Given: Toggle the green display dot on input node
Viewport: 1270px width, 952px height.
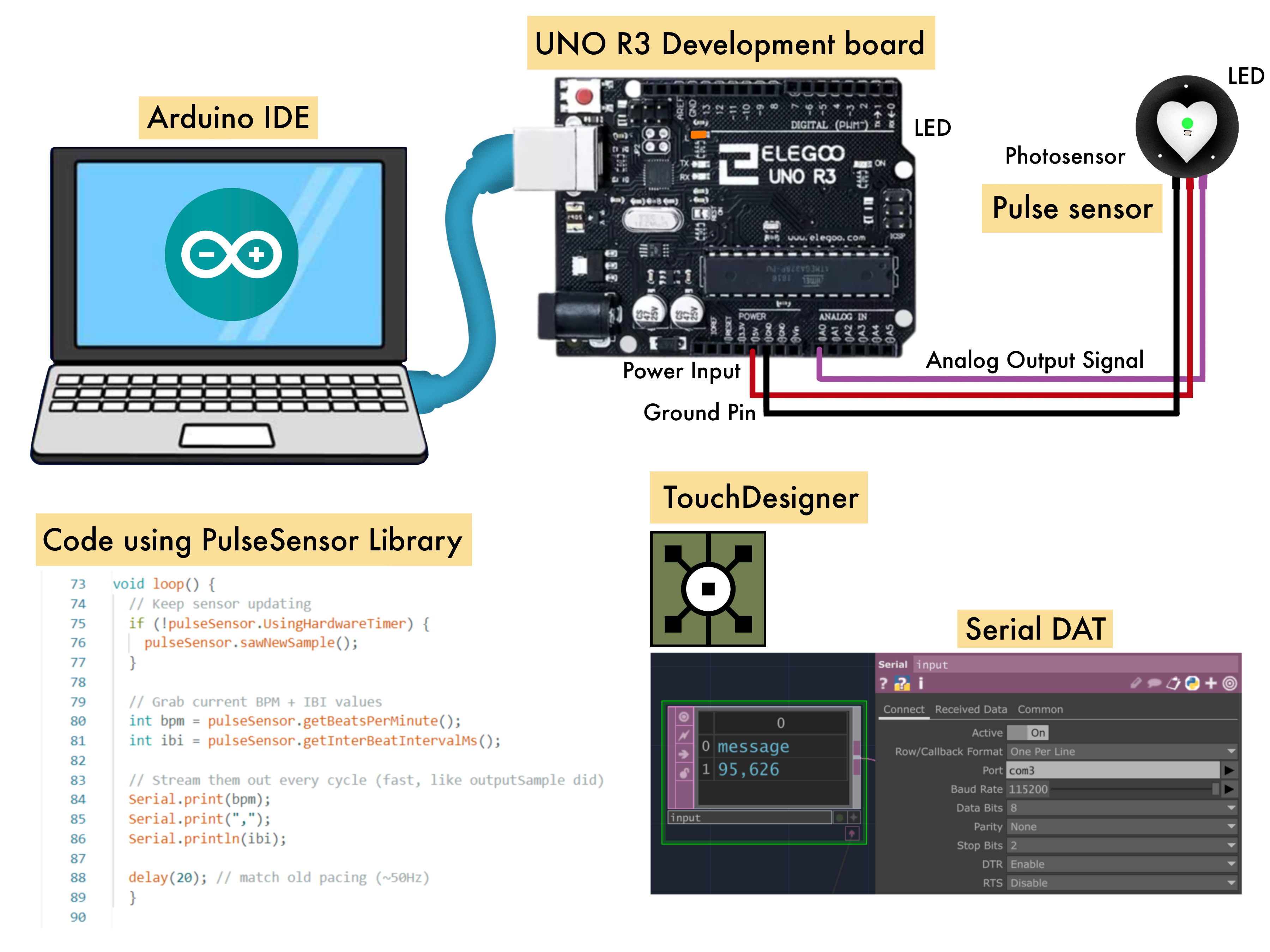Looking at the screenshot, I should coord(839,817).
